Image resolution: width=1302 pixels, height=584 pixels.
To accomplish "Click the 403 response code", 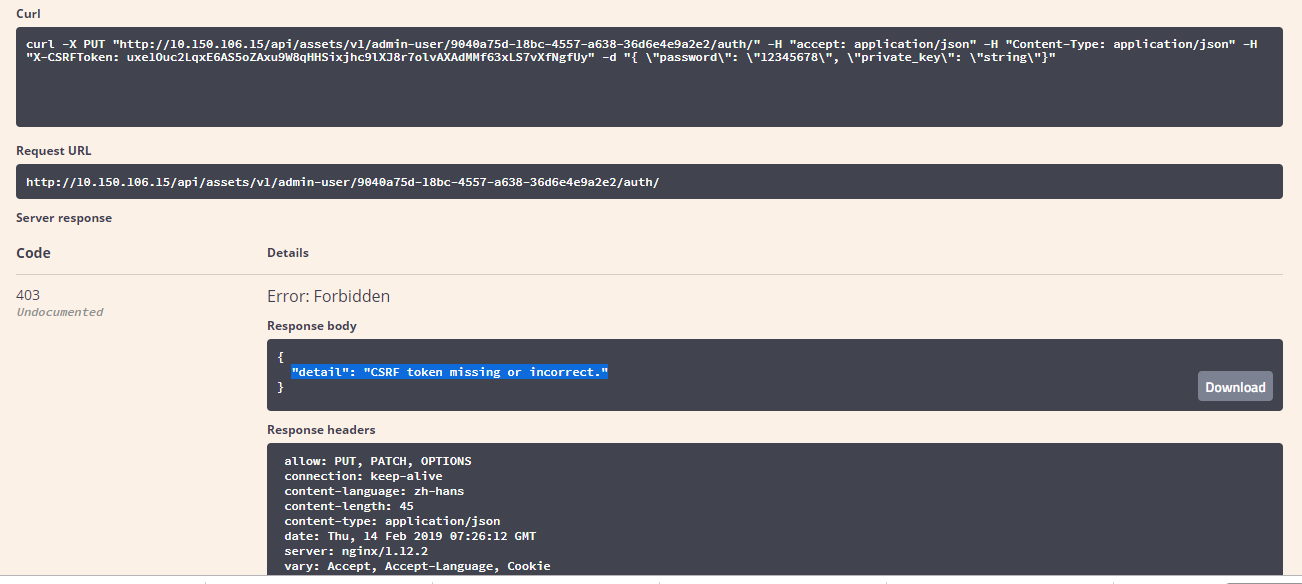I will click(x=29, y=295).
